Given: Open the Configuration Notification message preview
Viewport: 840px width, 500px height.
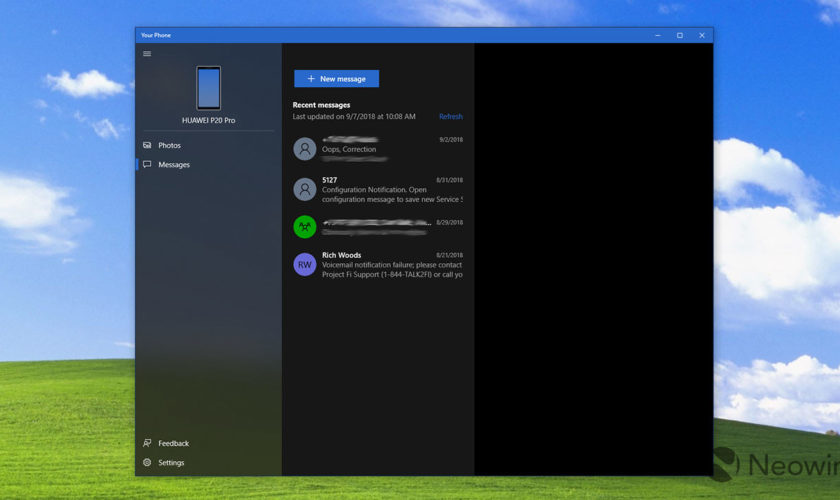Looking at the screenshot, I should [391, 194].
